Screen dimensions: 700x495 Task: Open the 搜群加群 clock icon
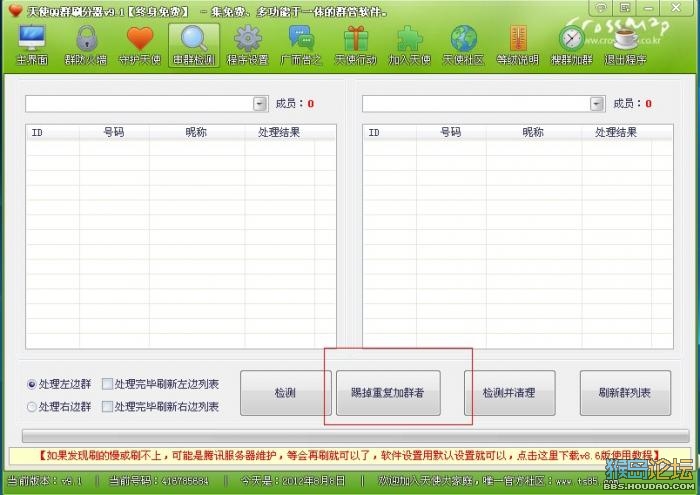[571, 45]
